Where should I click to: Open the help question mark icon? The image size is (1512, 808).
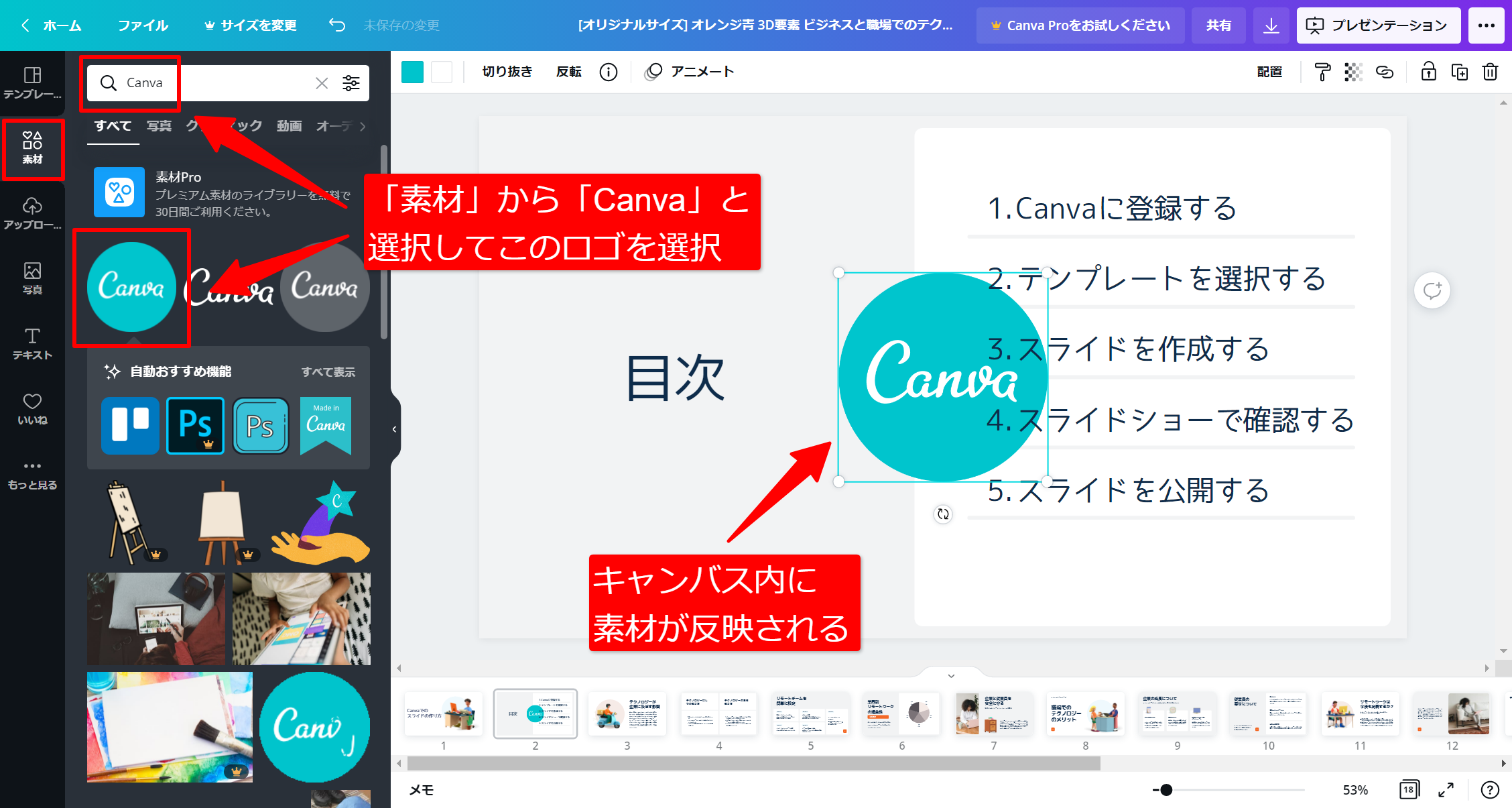(x=1490, y=790)
